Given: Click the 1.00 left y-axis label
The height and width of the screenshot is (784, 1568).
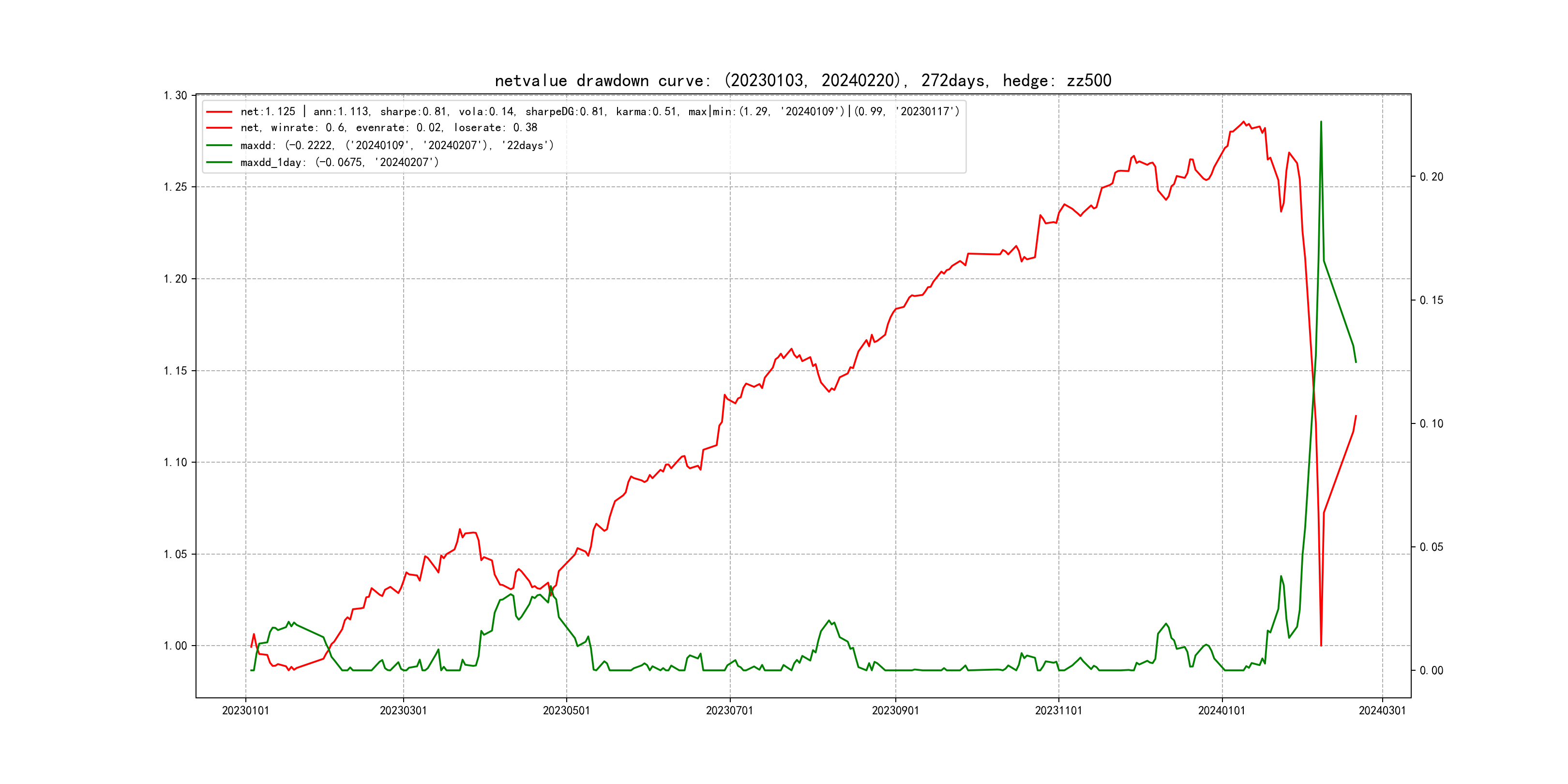Looking at the screenshot, I should click(175, 646).
